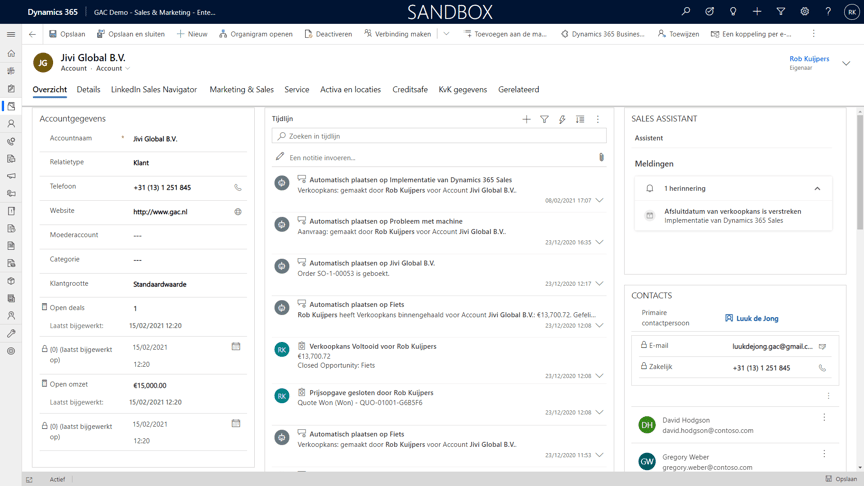Open the LinkedIn Sales Navigator tab
Viewport: 864px width, 486px height.
[154, 89]
